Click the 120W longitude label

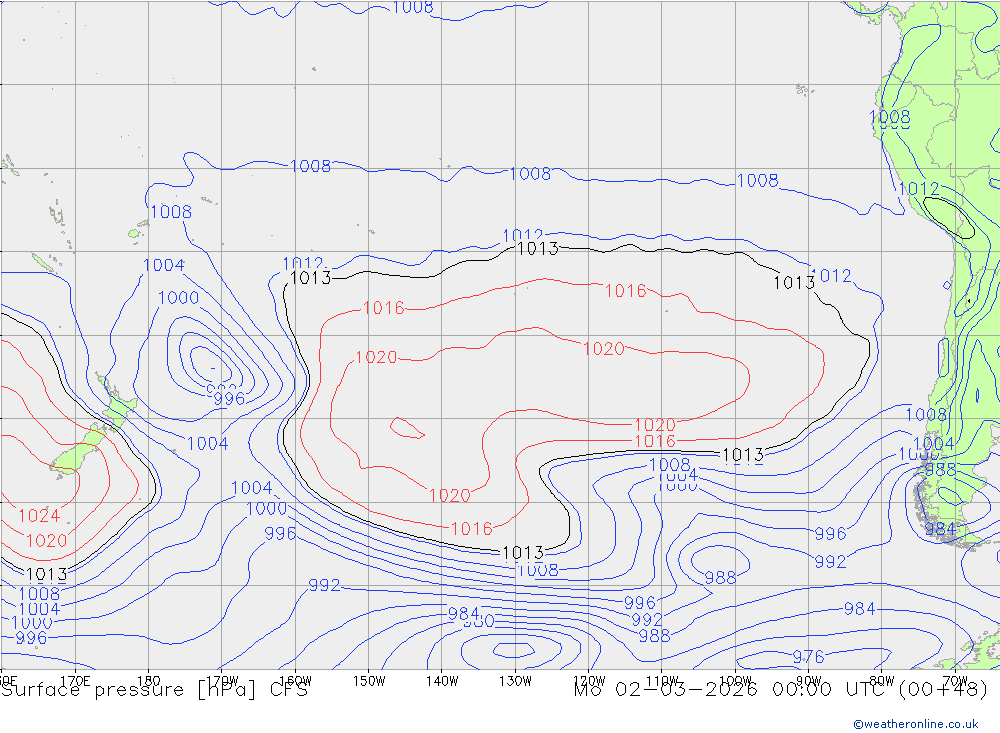(589, 681)
